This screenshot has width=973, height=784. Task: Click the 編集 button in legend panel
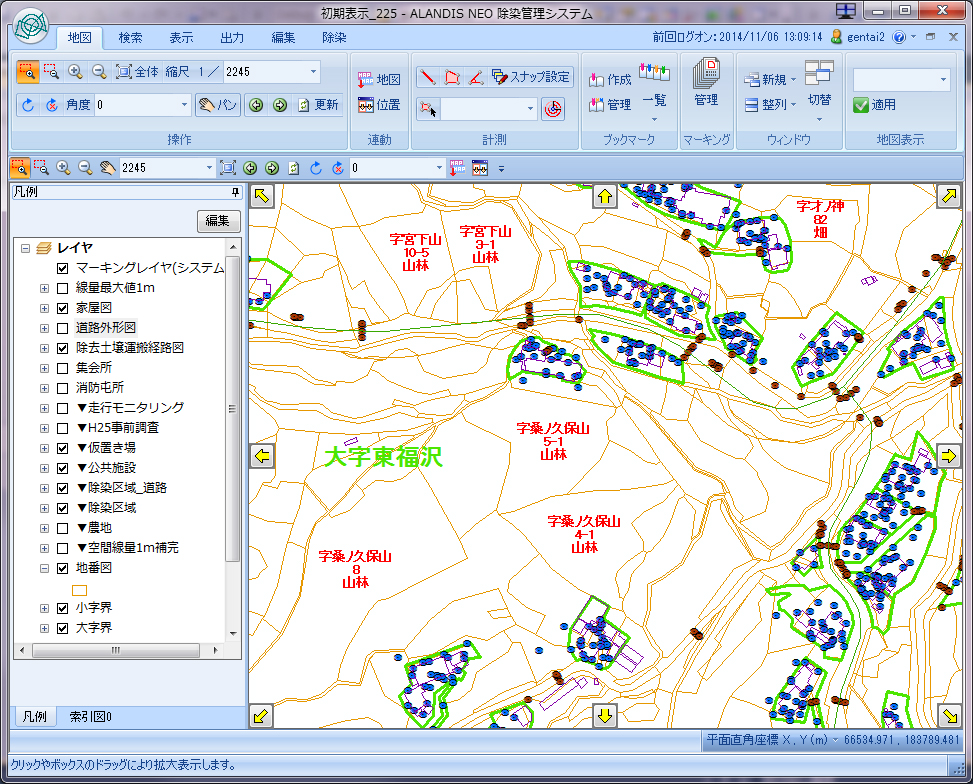click(x=218, y=221)
